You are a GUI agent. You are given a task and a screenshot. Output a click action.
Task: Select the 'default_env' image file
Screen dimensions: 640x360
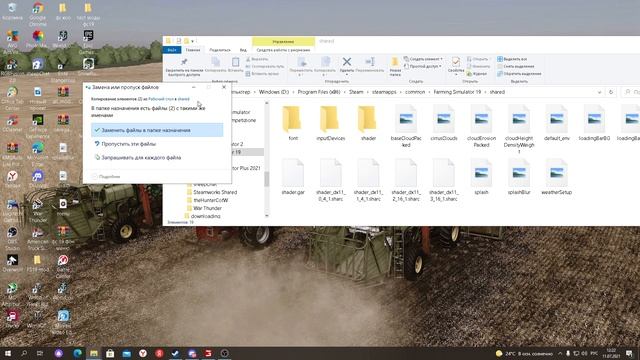557,123
